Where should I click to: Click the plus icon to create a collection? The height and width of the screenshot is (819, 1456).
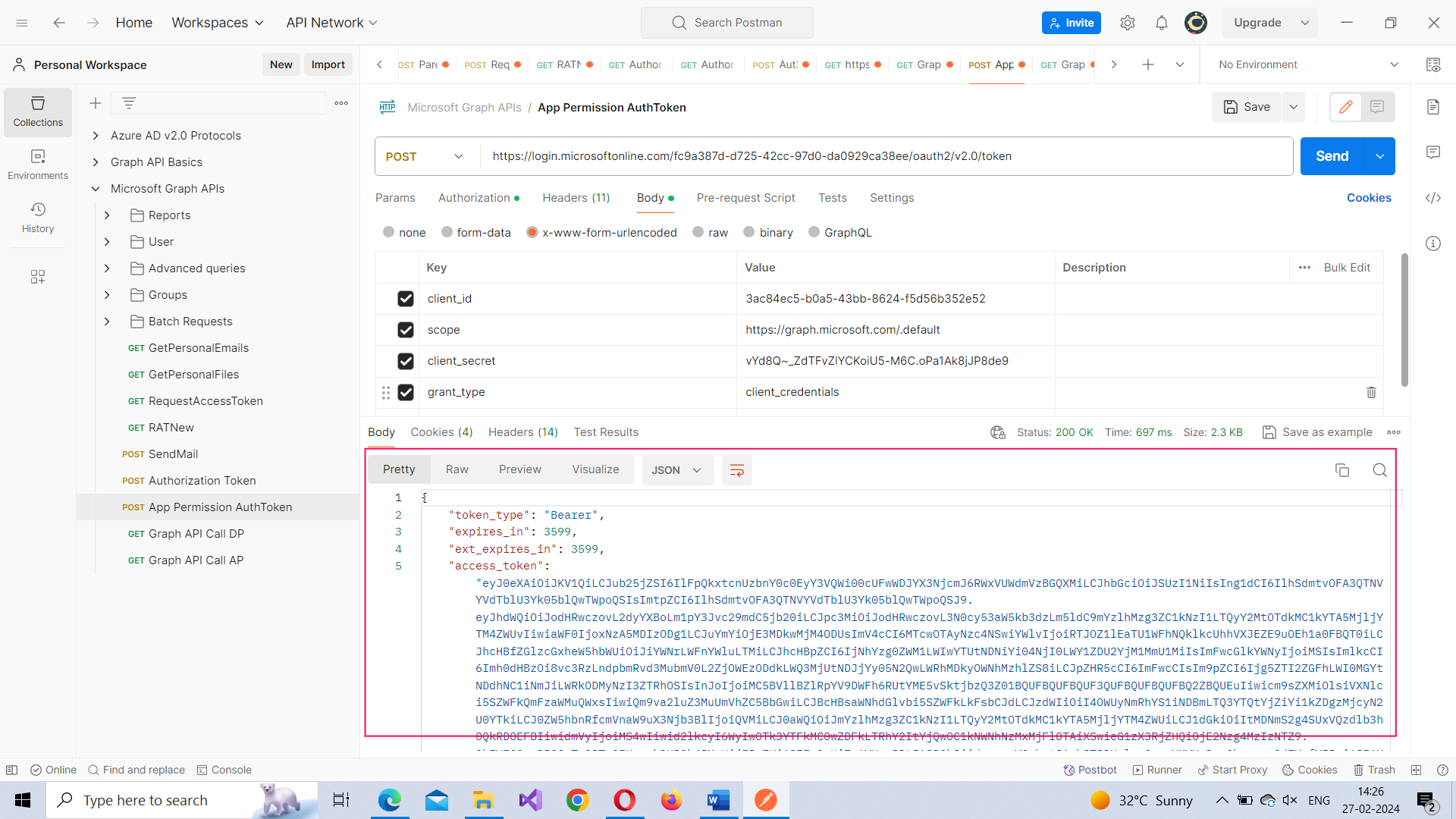tap(96, 103)
